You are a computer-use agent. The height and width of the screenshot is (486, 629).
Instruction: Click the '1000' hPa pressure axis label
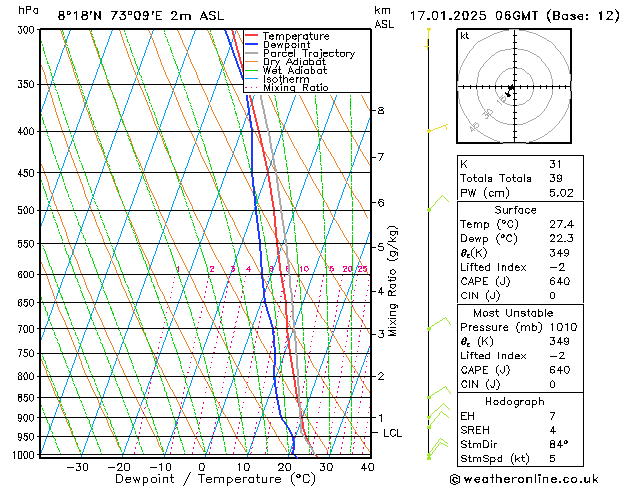(26, 455)
